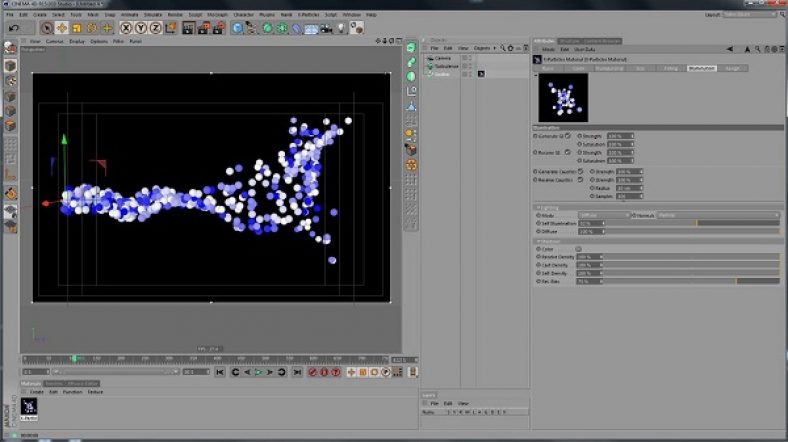The image size is (788, 442).
Task: Select the Camera object in Object Manager
Action: coord(443,59)
